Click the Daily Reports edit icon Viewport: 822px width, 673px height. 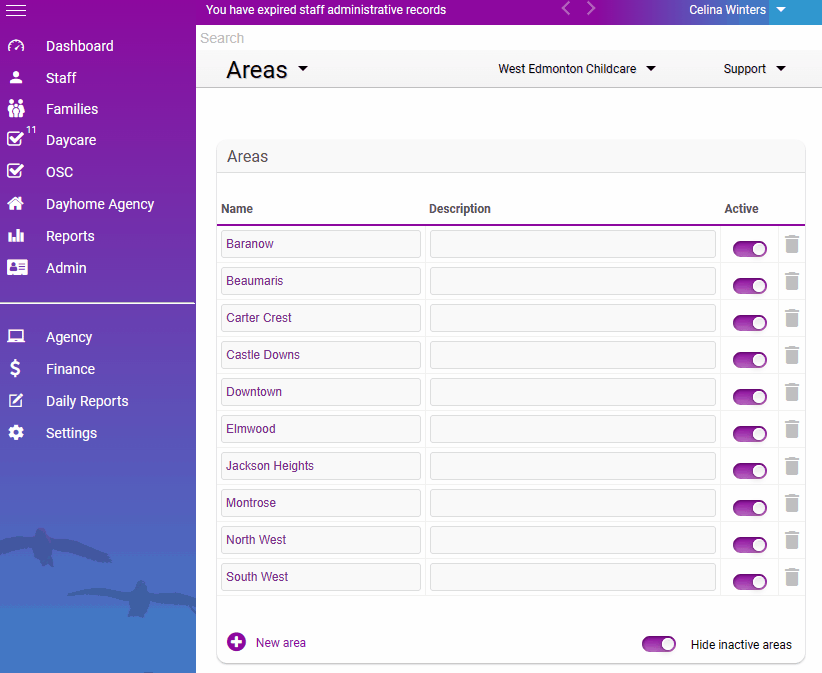click(x=16, y=400)
